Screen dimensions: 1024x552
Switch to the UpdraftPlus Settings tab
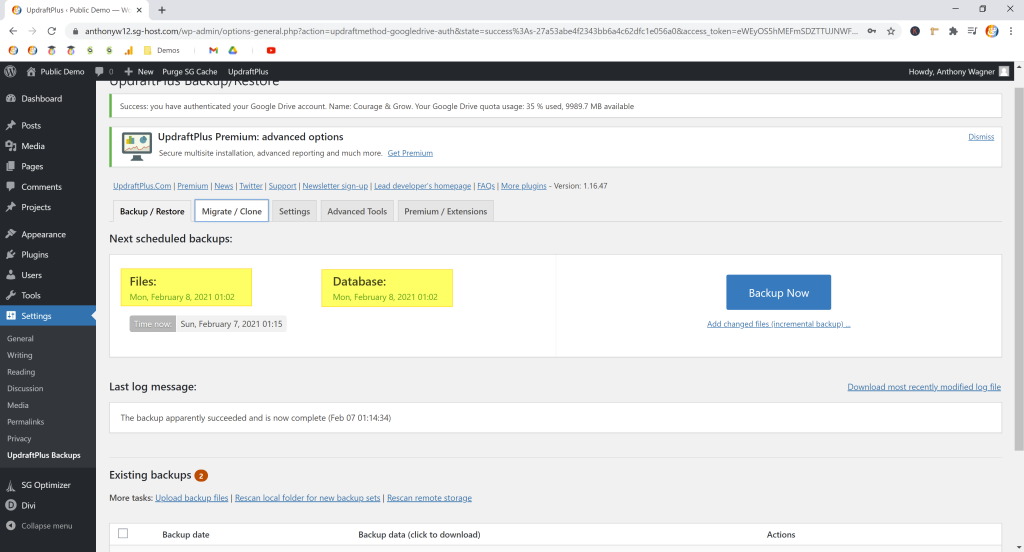pyautogui.click(x=295, y=211)
